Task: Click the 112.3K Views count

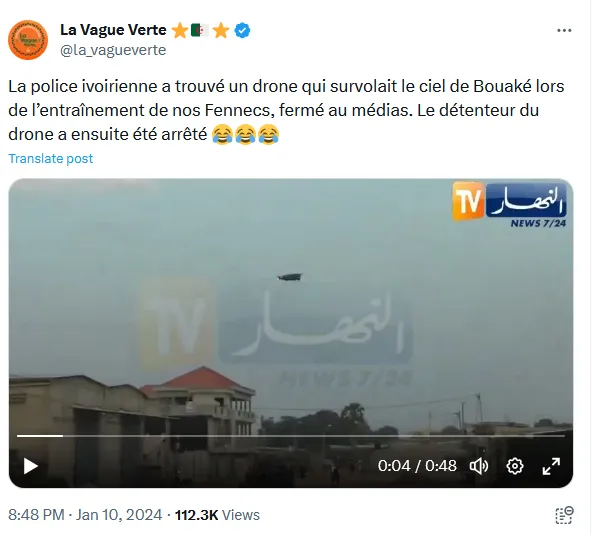Action: [x=217, y=515]
